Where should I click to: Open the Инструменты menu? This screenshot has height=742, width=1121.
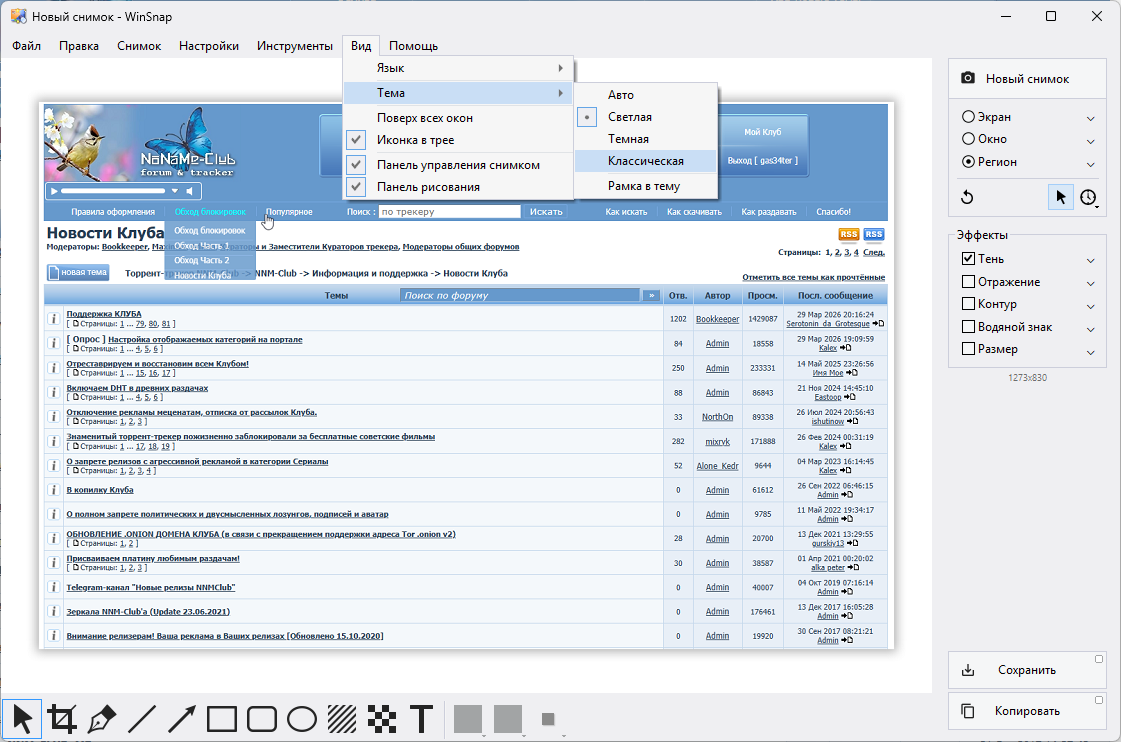(x=294, y=46)
